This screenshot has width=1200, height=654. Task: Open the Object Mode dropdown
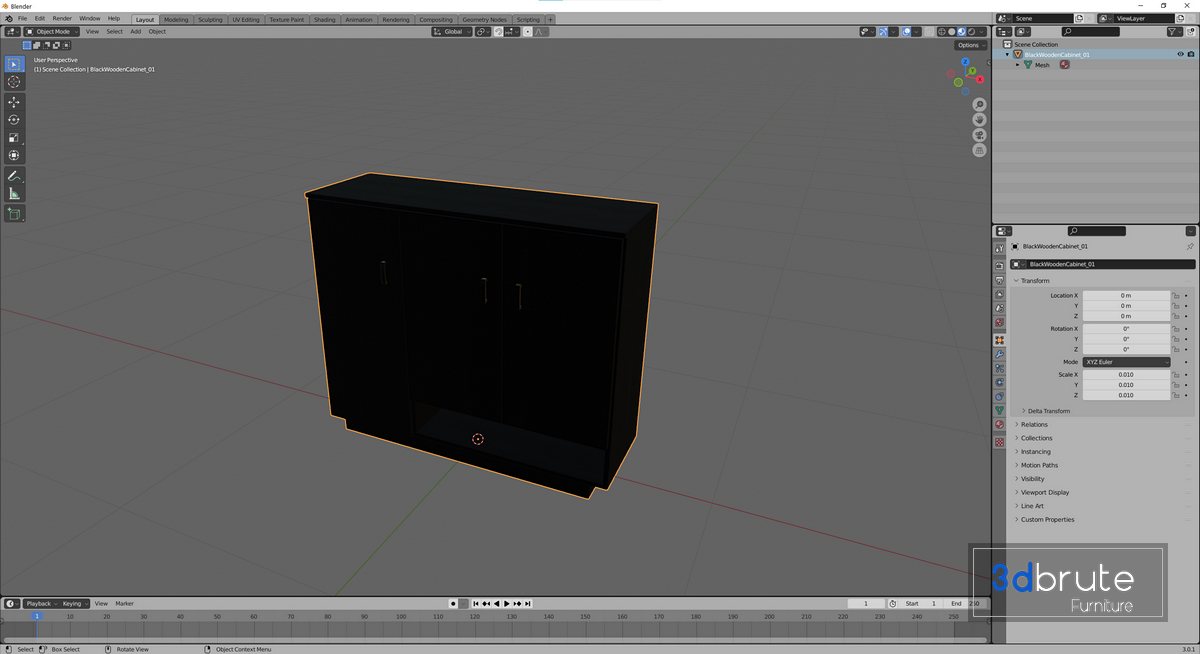pos(49,32)
